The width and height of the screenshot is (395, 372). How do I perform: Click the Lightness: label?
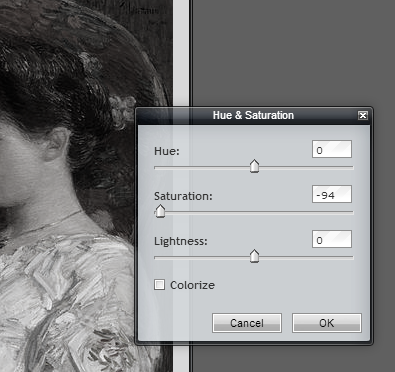pyautogui.click(x=181, y=241)
